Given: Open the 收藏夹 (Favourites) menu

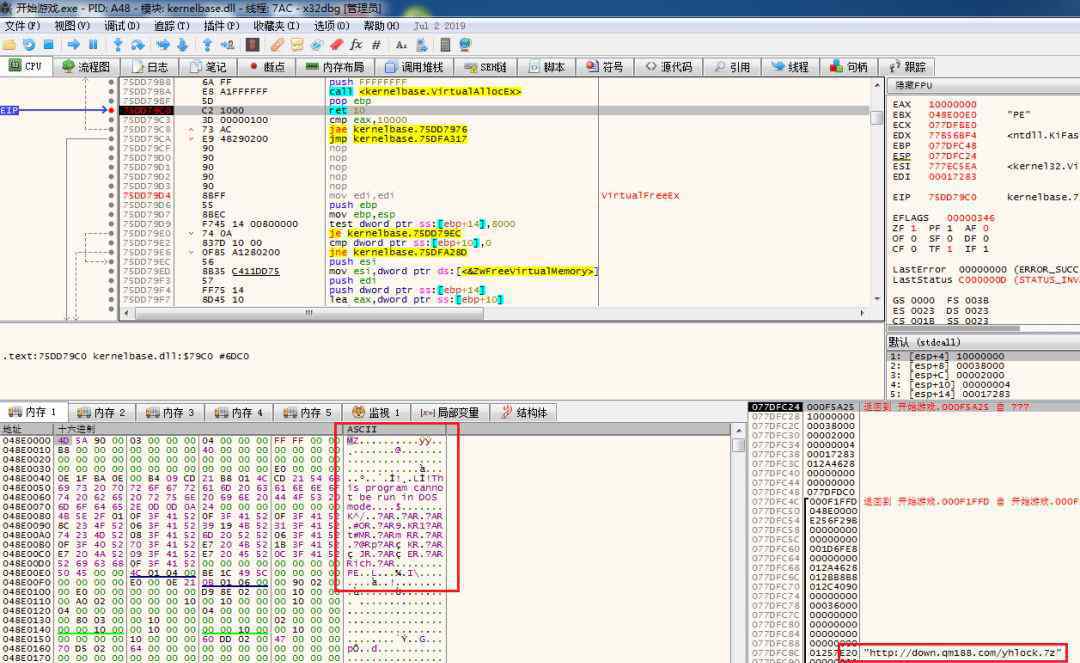Looking at the screenshot, I should (x=276, y=25).
